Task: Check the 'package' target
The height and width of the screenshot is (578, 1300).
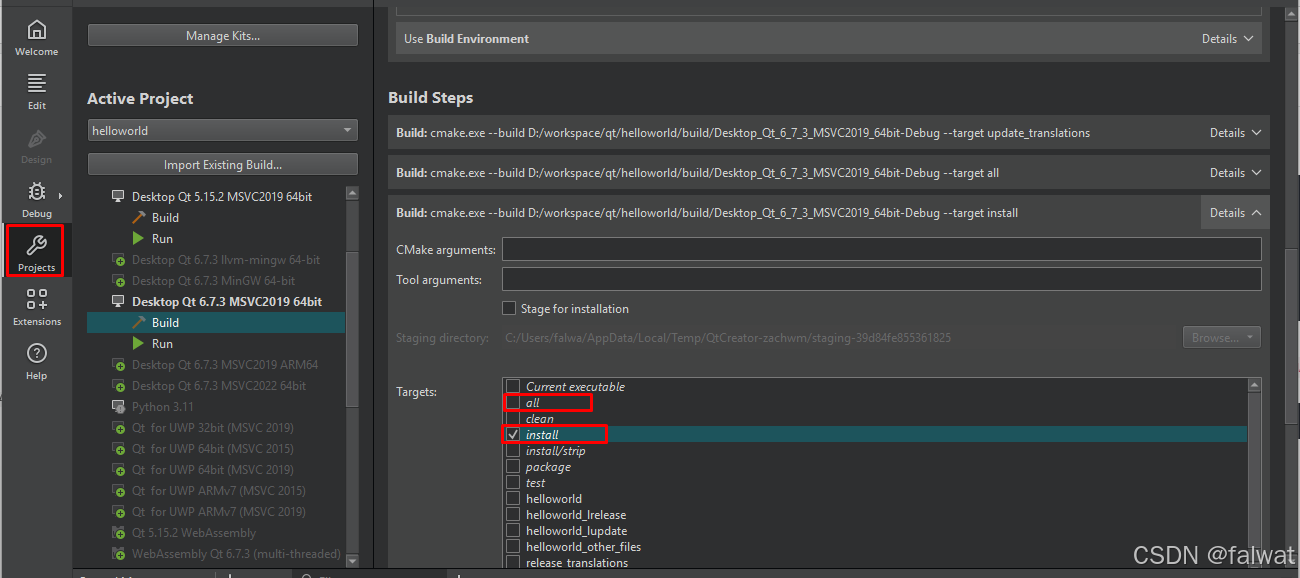Action: pos(513,467)
